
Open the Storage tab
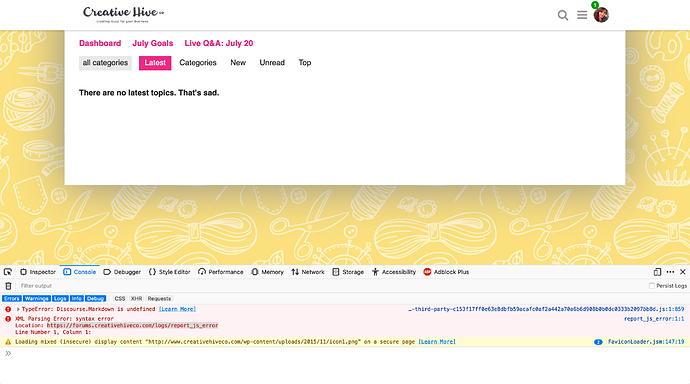pyautogui.click(x=348, y=272)
